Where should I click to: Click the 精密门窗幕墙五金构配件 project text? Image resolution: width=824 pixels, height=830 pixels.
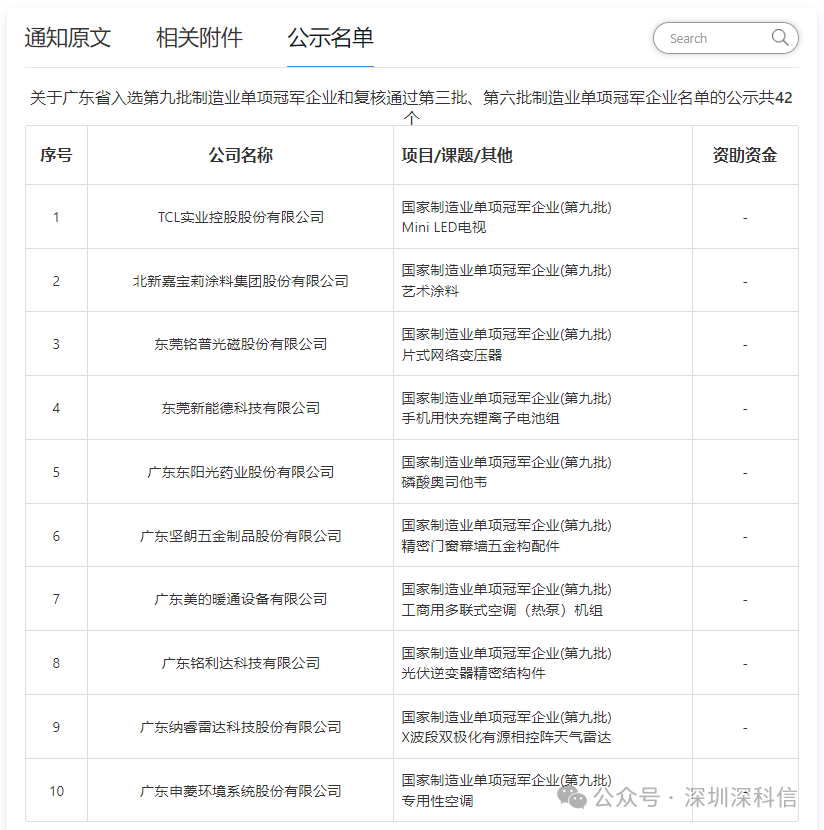point(480,546)
